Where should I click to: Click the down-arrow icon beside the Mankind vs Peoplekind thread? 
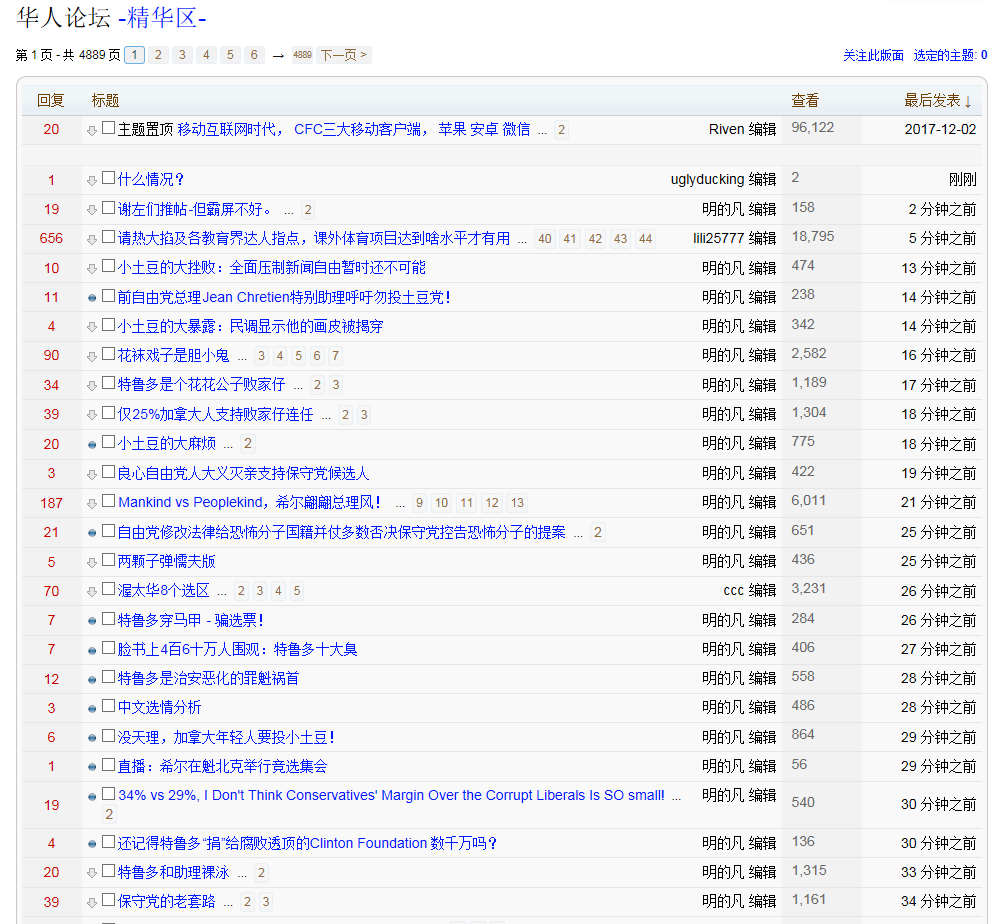92,503
